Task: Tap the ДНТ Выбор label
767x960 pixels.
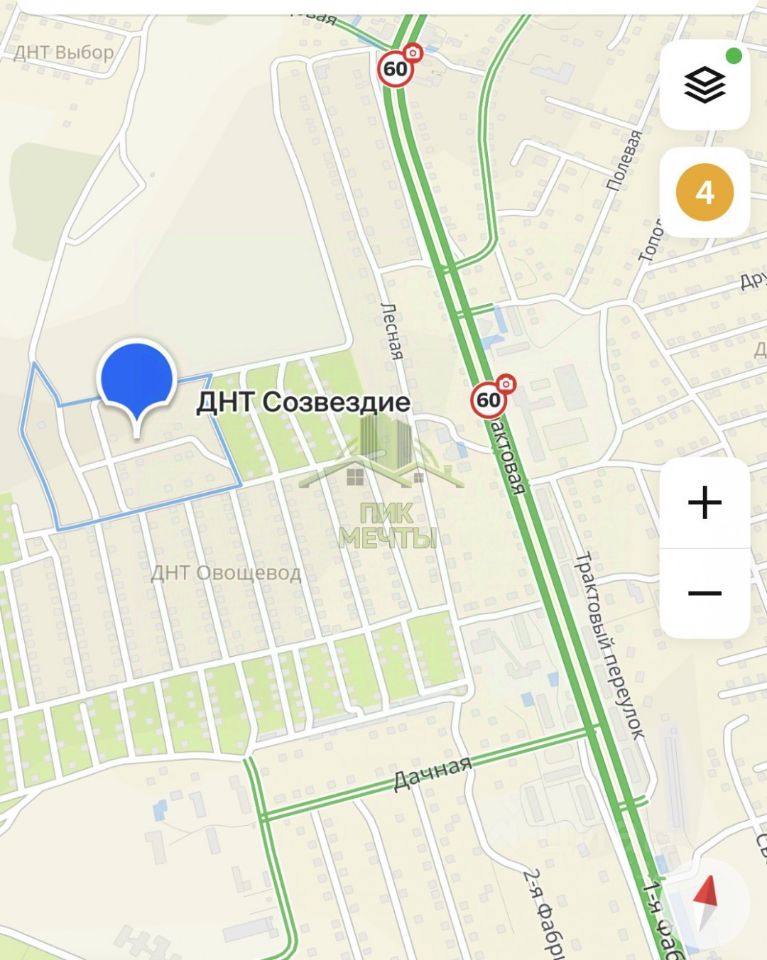Action: point(64,53)
